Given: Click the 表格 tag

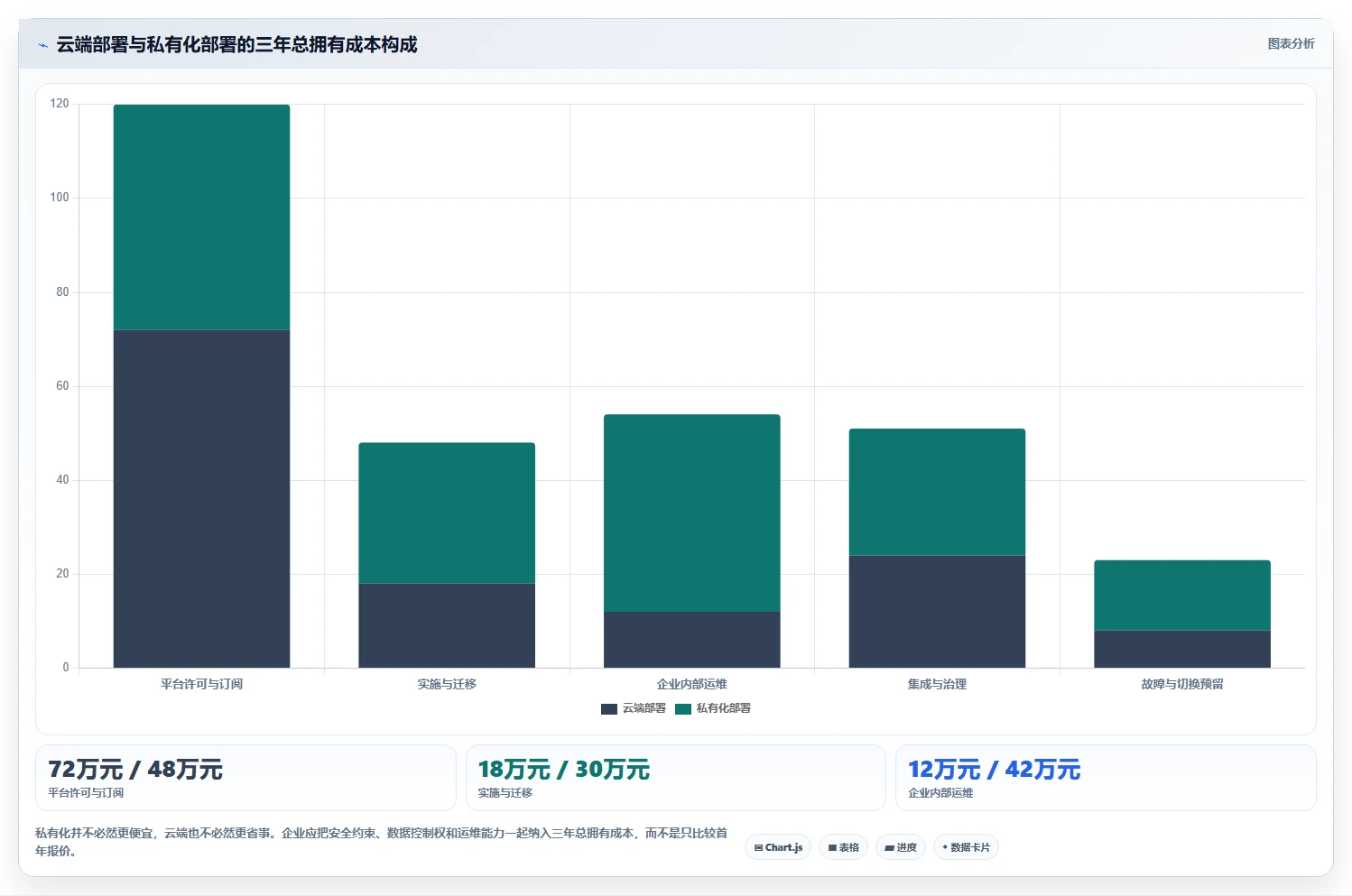Looking at the screenshot, I should [843, 847].
